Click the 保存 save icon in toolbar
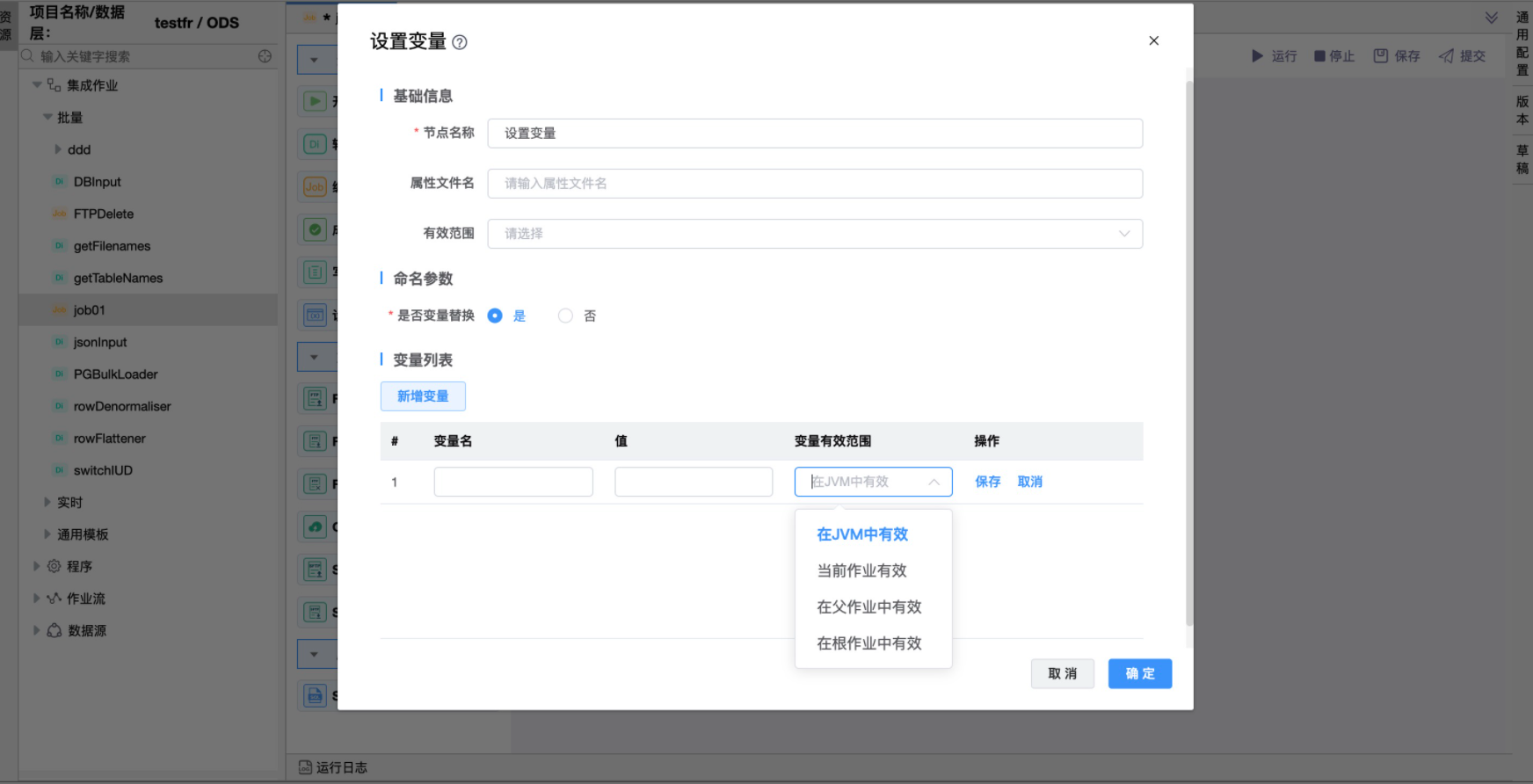 (1381, 56)
